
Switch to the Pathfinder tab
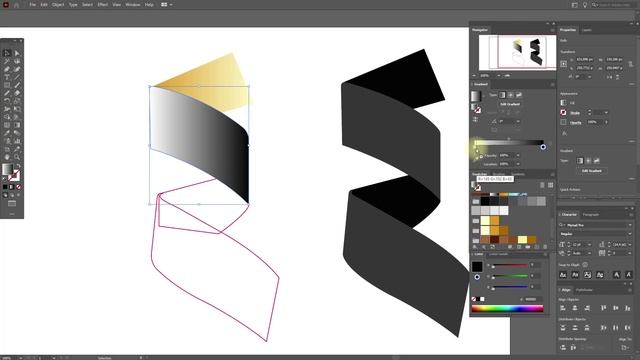click(x=584, y=290)
